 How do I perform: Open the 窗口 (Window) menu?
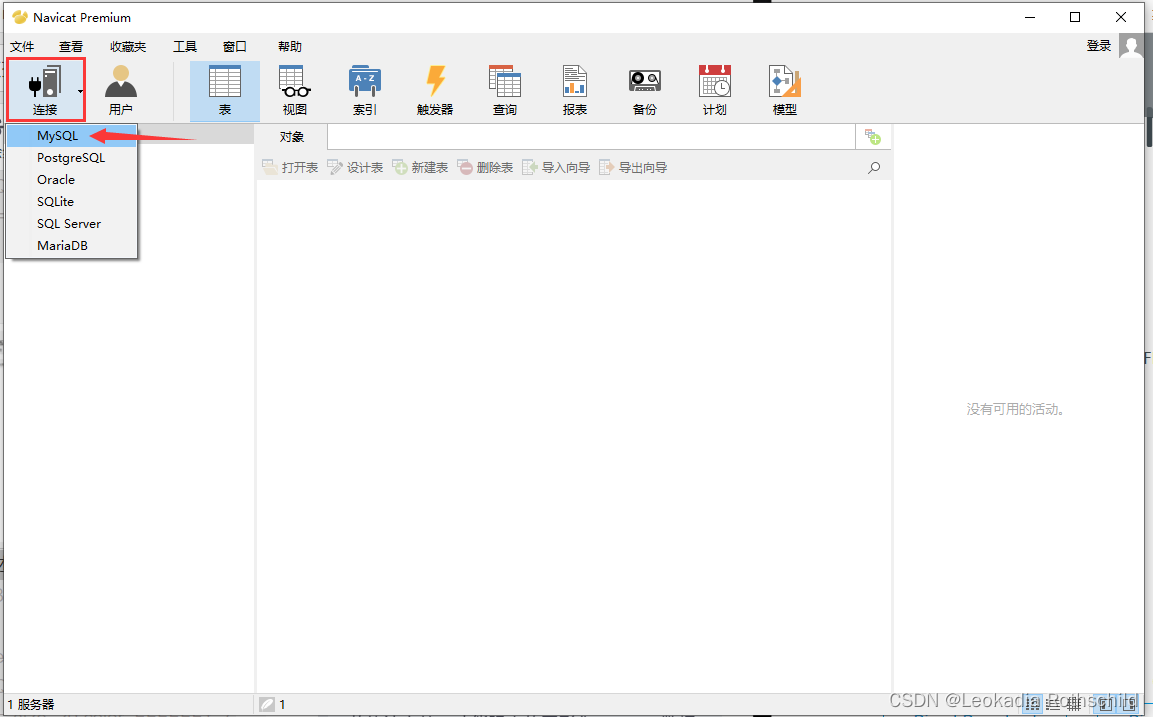coord(235,46)
